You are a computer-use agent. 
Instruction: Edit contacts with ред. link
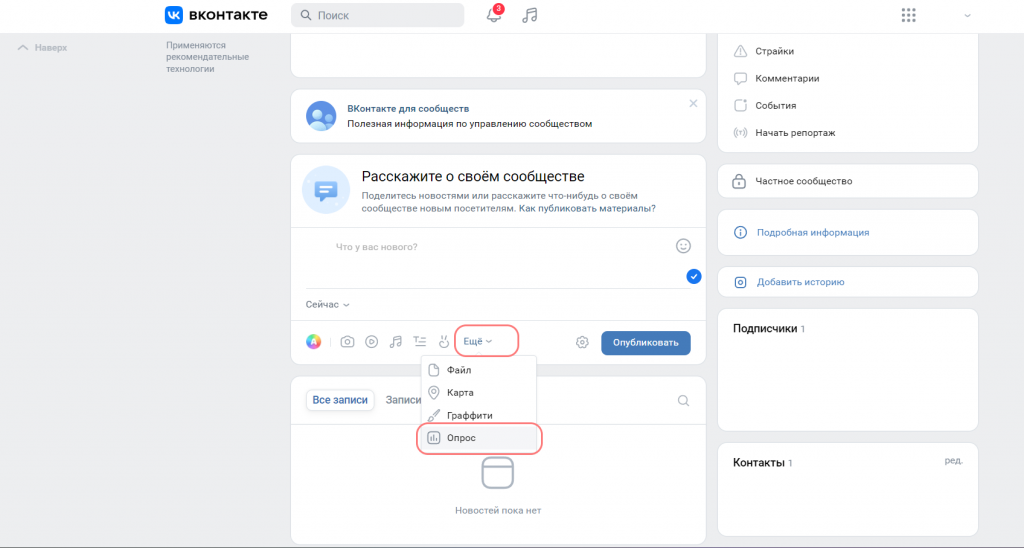point(953,460)
